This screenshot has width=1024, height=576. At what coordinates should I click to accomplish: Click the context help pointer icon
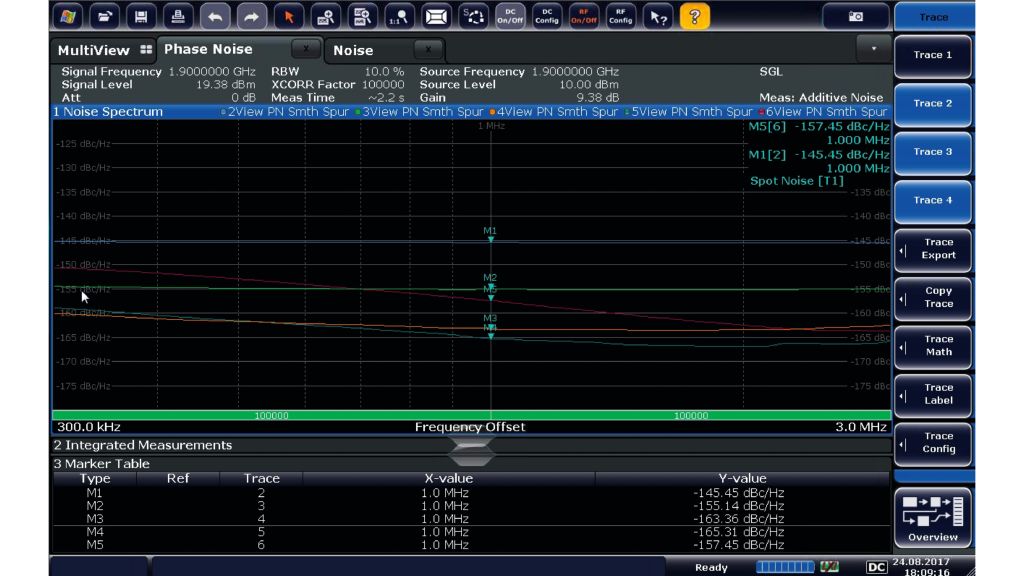(x=658, y=16)
